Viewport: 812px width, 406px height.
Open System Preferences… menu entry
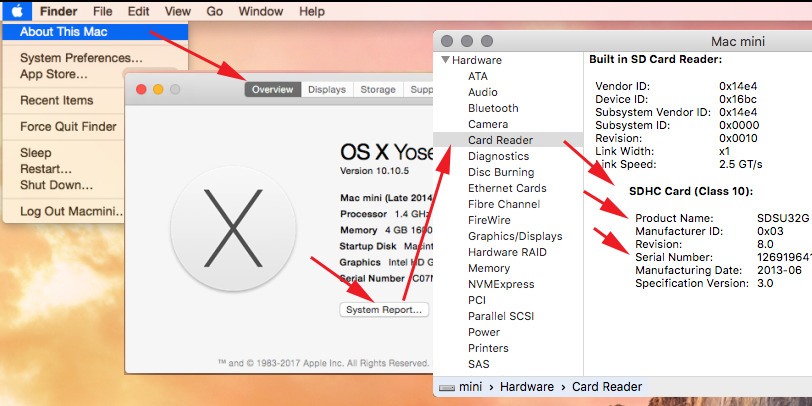(x=81, y=58)
